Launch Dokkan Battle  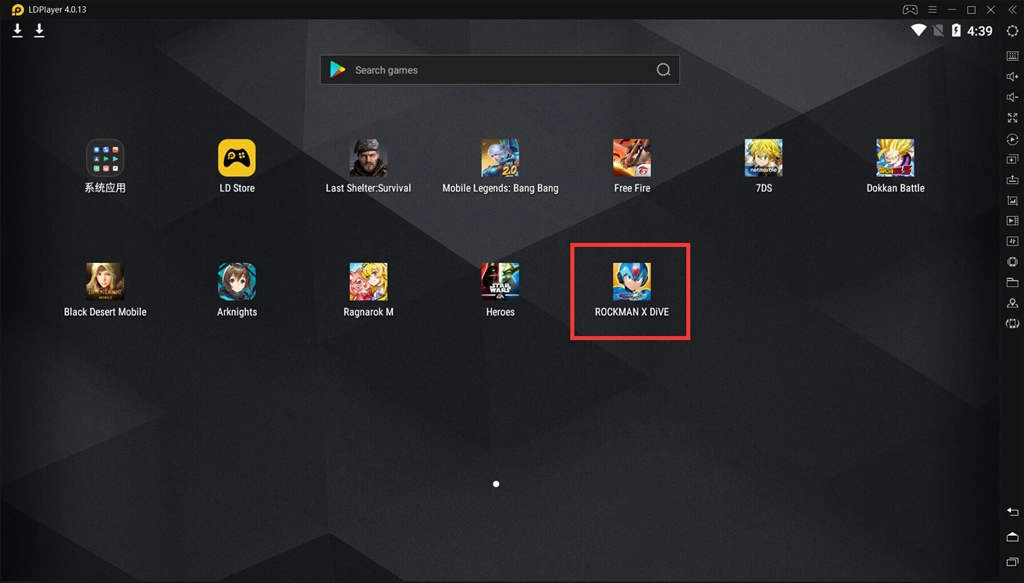(x=895, y=157)
